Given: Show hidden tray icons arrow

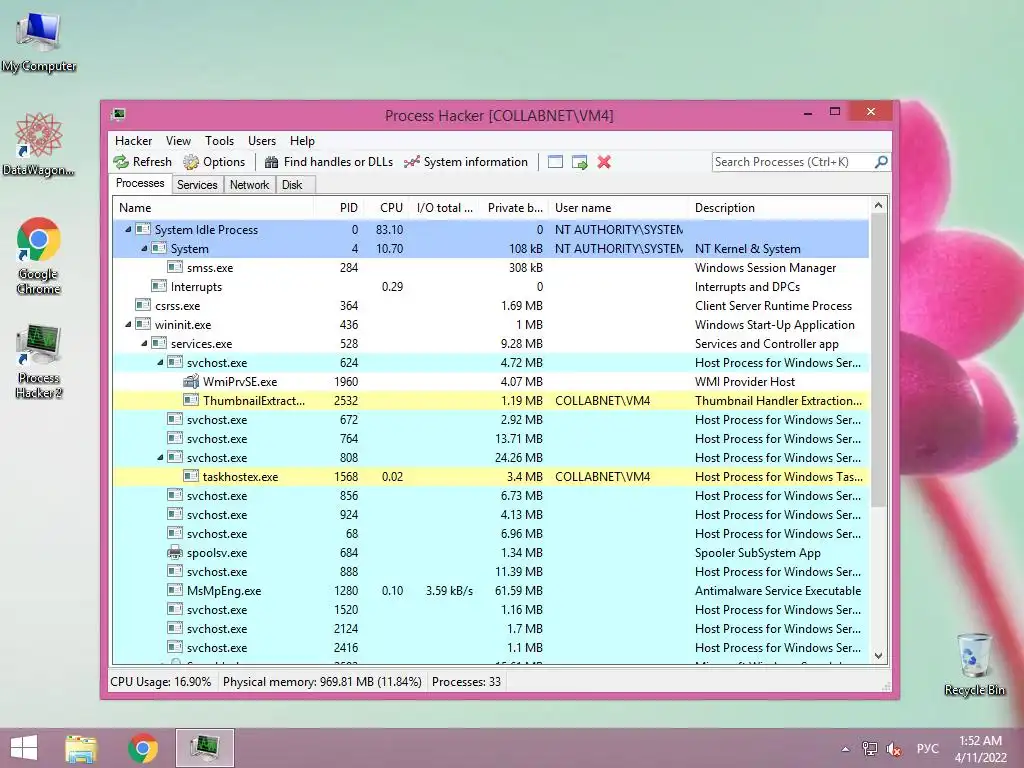Looking at the screenshot, I should [845, 749].
